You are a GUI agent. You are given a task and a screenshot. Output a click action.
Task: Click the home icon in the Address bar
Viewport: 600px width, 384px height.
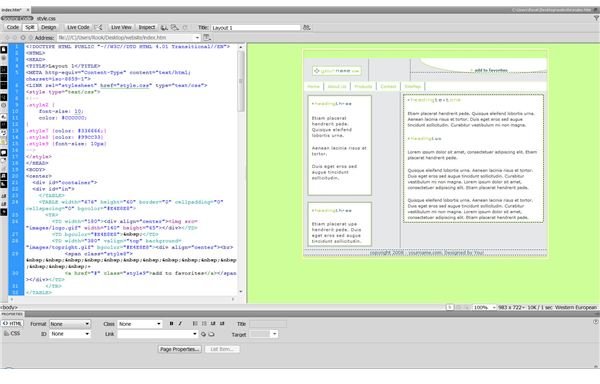[x=31, y=37]
